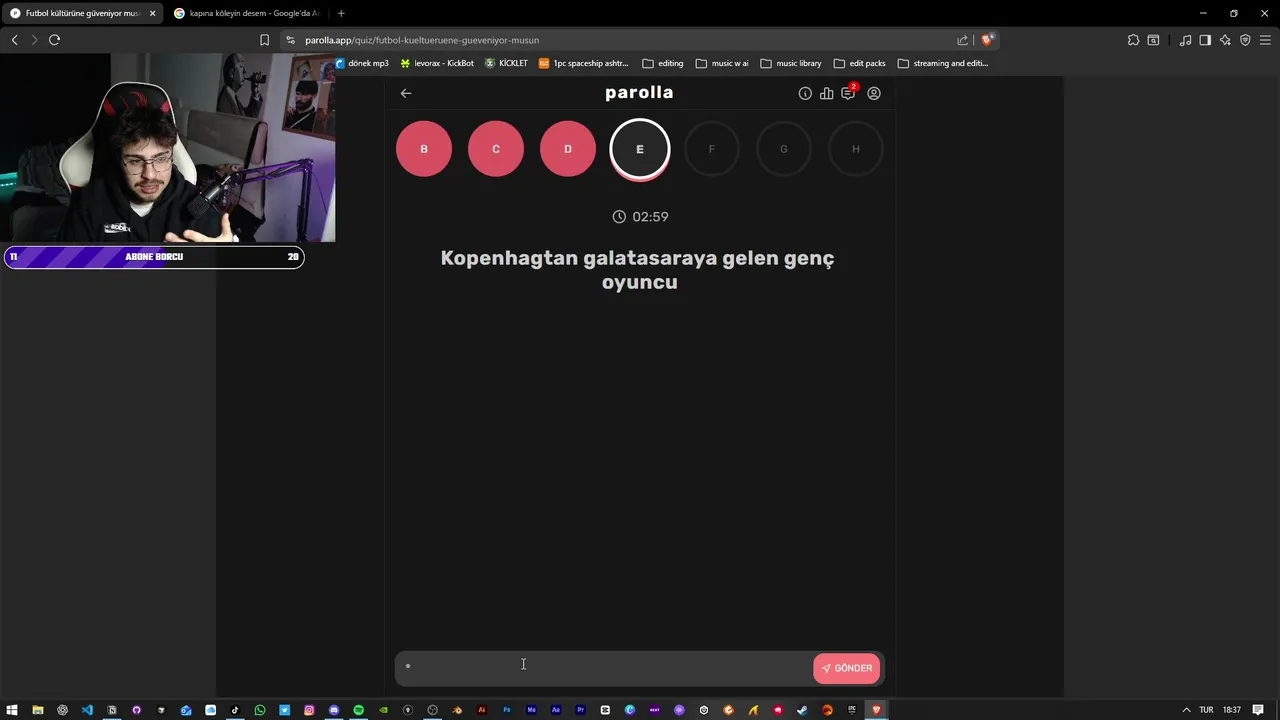This screenshot has height=720, width=1280.
Task: Select the letter G question circle
Action: point(784,149)
